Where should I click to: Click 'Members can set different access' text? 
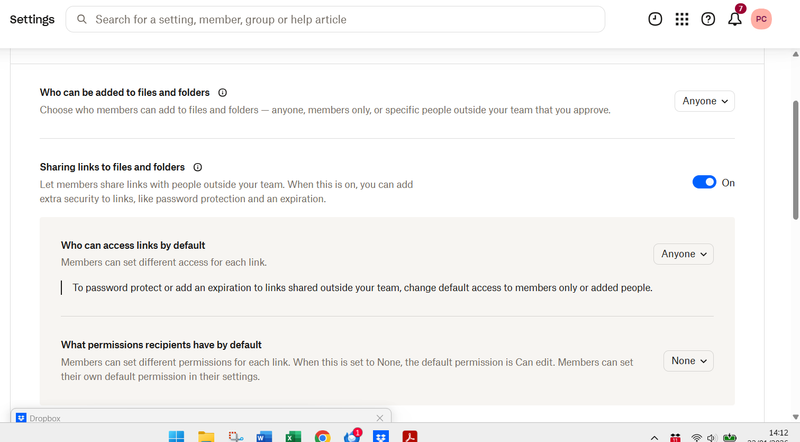point(164,262)
